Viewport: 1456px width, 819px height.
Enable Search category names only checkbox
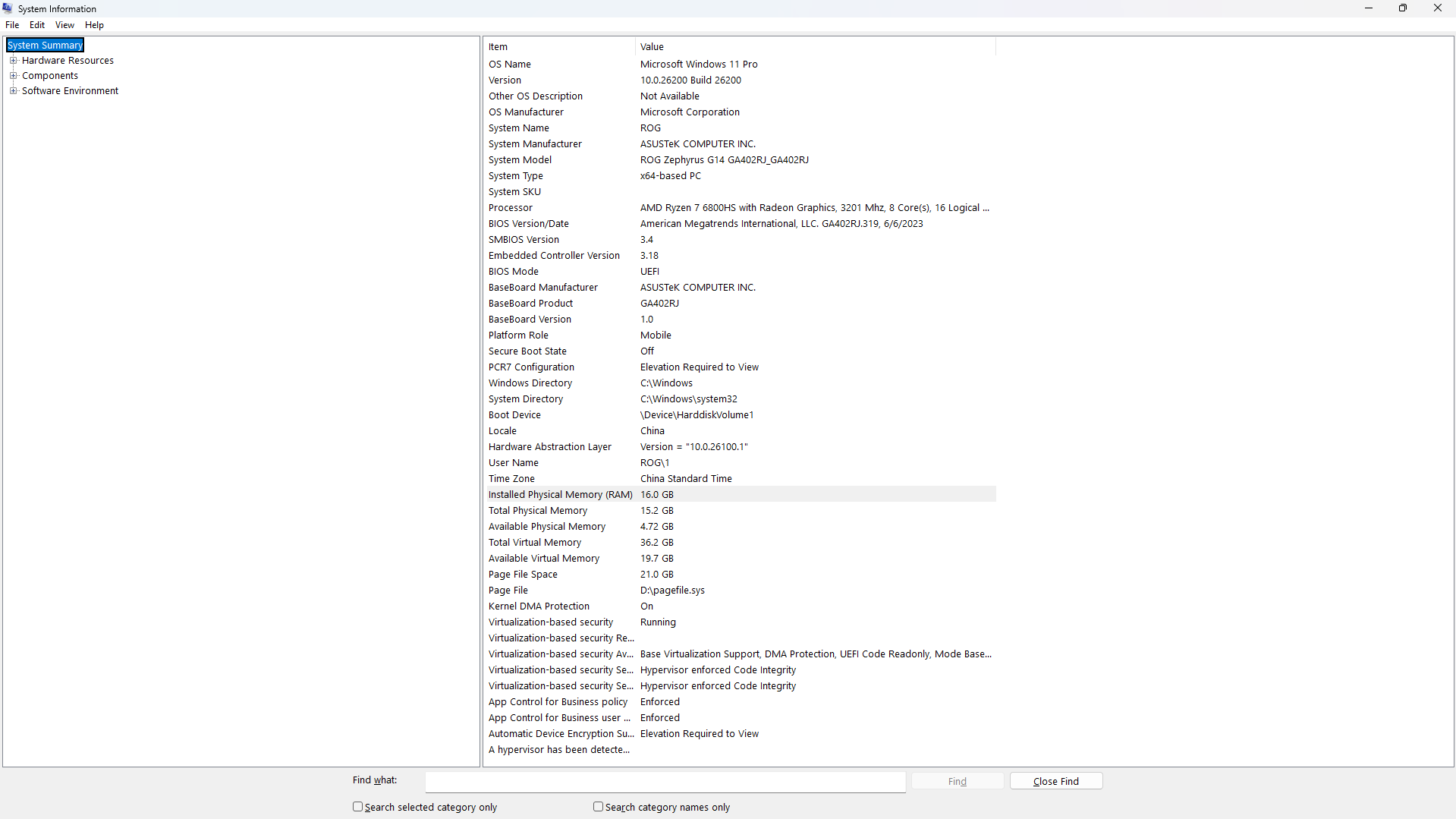pos(598,807)
